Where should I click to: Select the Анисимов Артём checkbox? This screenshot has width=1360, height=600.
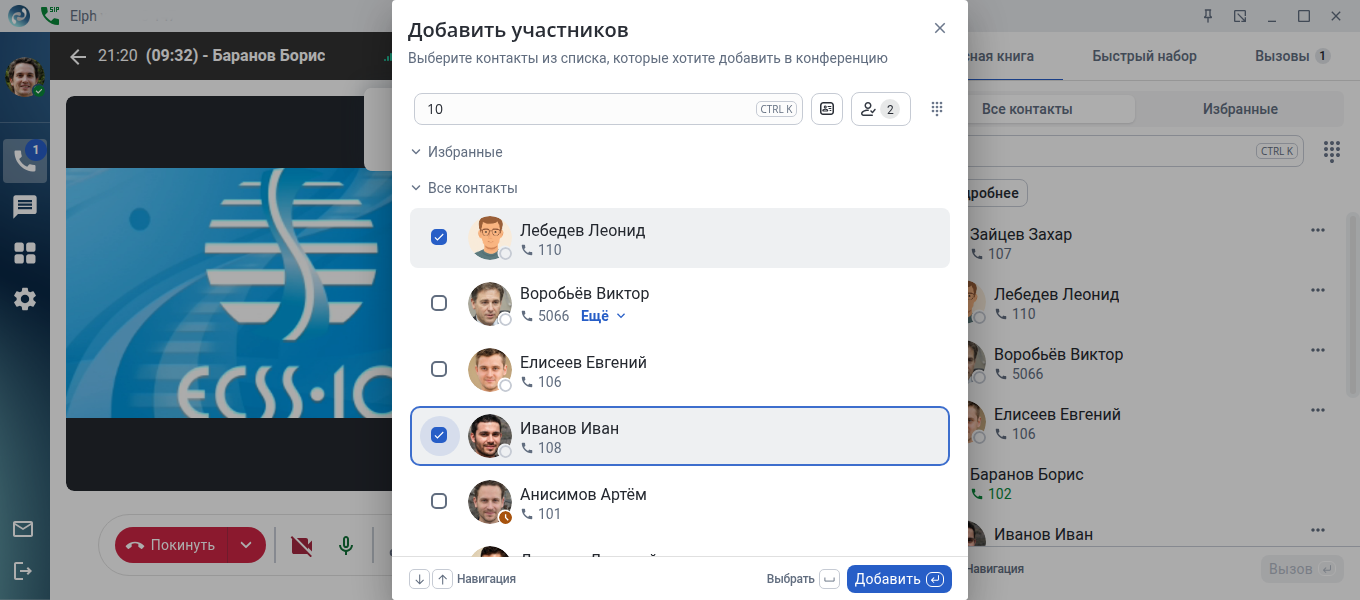click(x=439, y=501)
